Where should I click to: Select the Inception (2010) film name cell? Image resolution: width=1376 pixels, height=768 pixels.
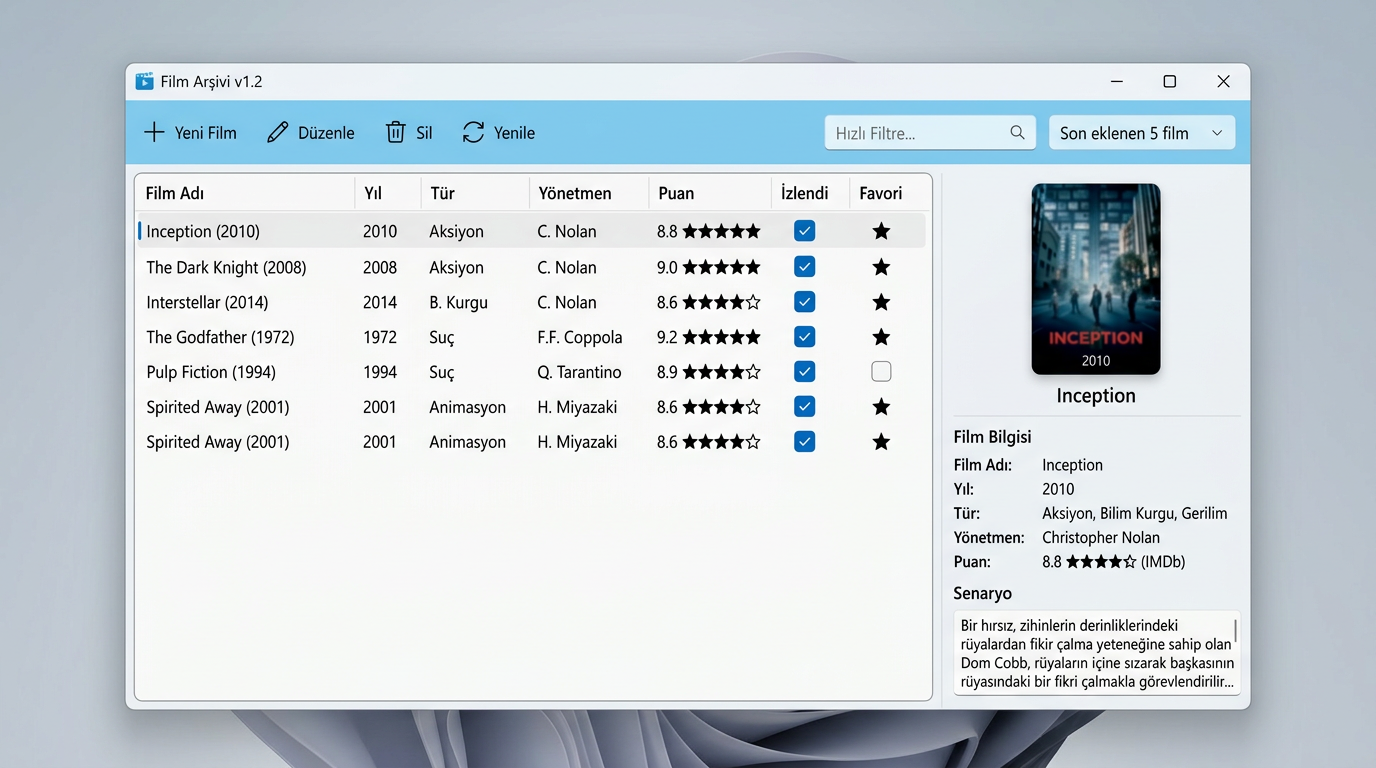click(x=203, y=231)
